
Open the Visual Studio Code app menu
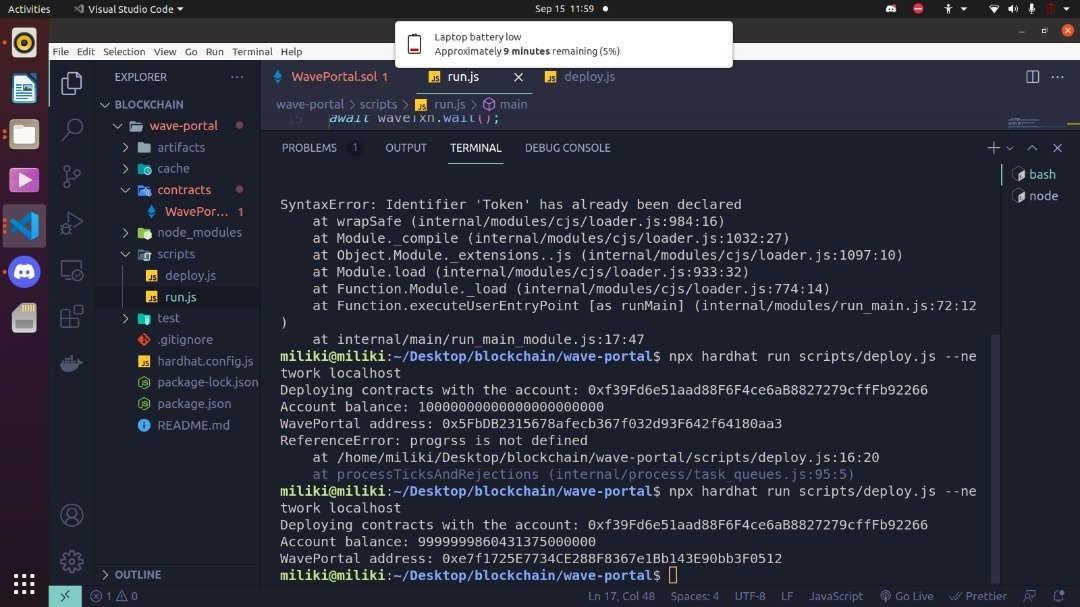click(129, 9)
